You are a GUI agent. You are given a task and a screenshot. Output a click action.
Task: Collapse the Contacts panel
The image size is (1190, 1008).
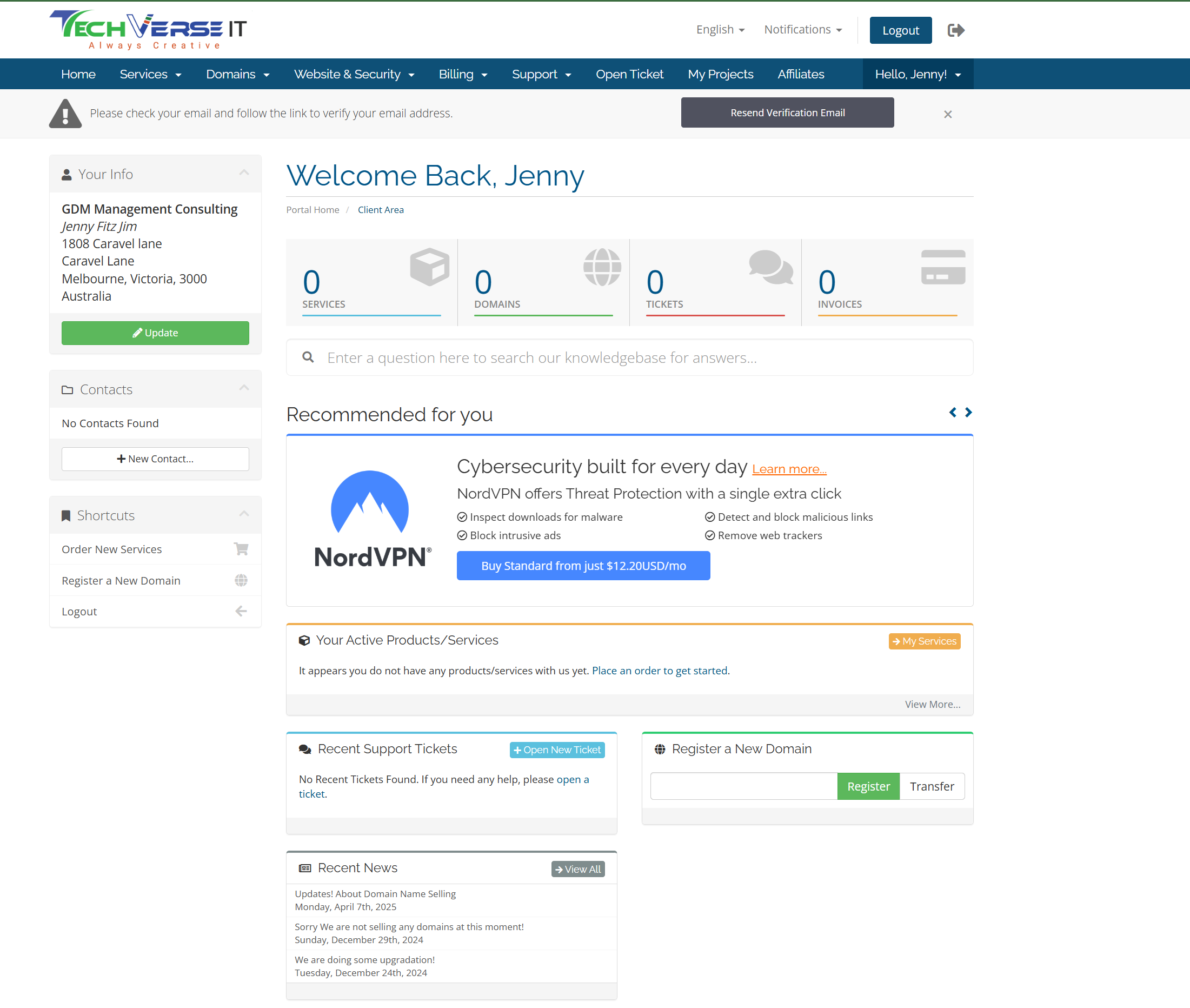coord(244,389)
